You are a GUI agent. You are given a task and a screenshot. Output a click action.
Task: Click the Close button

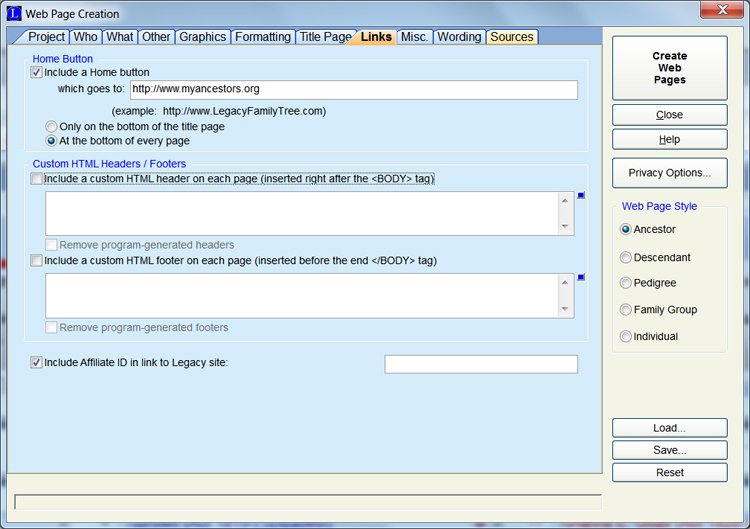click(670, 115)
